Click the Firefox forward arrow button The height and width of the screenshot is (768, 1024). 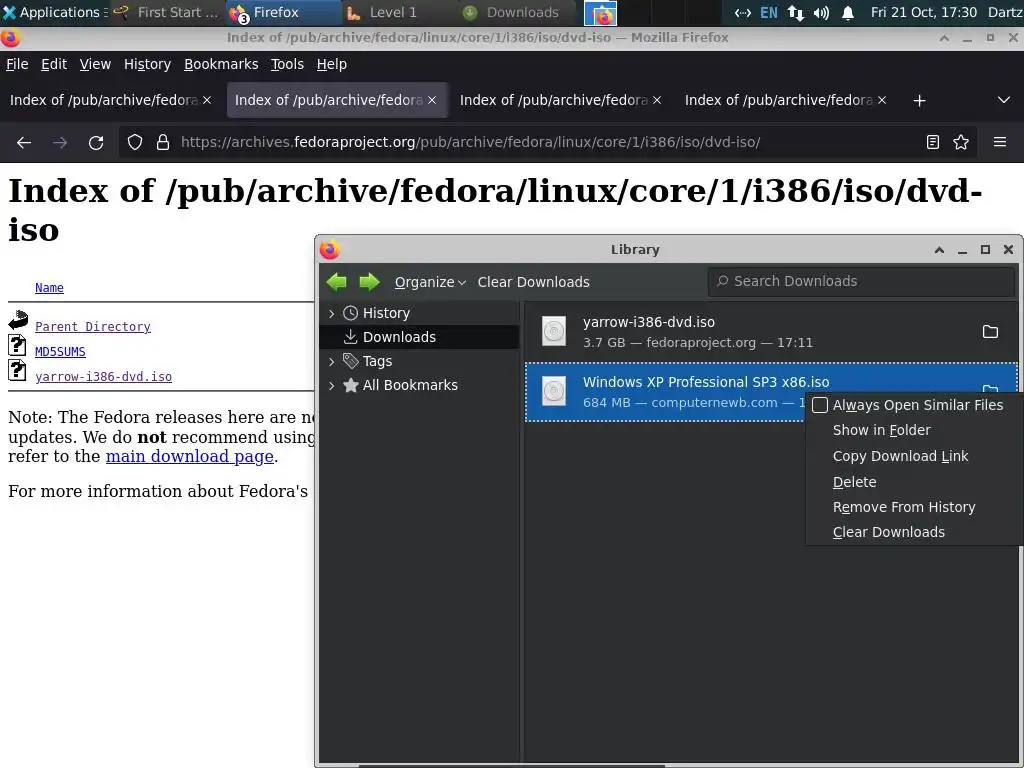click(60, 142)
